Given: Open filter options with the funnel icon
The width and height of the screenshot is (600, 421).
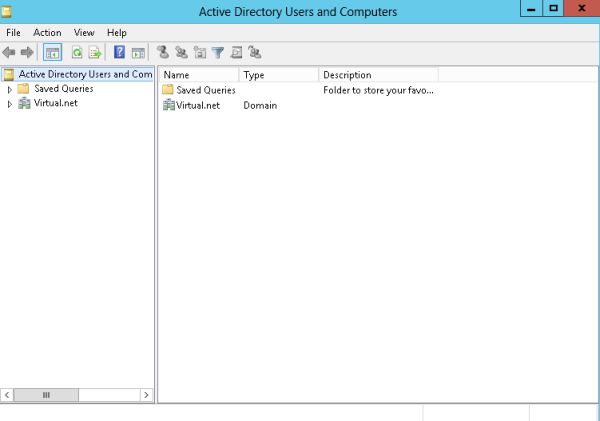Looking at the screenshot, I should click(218, 52).
